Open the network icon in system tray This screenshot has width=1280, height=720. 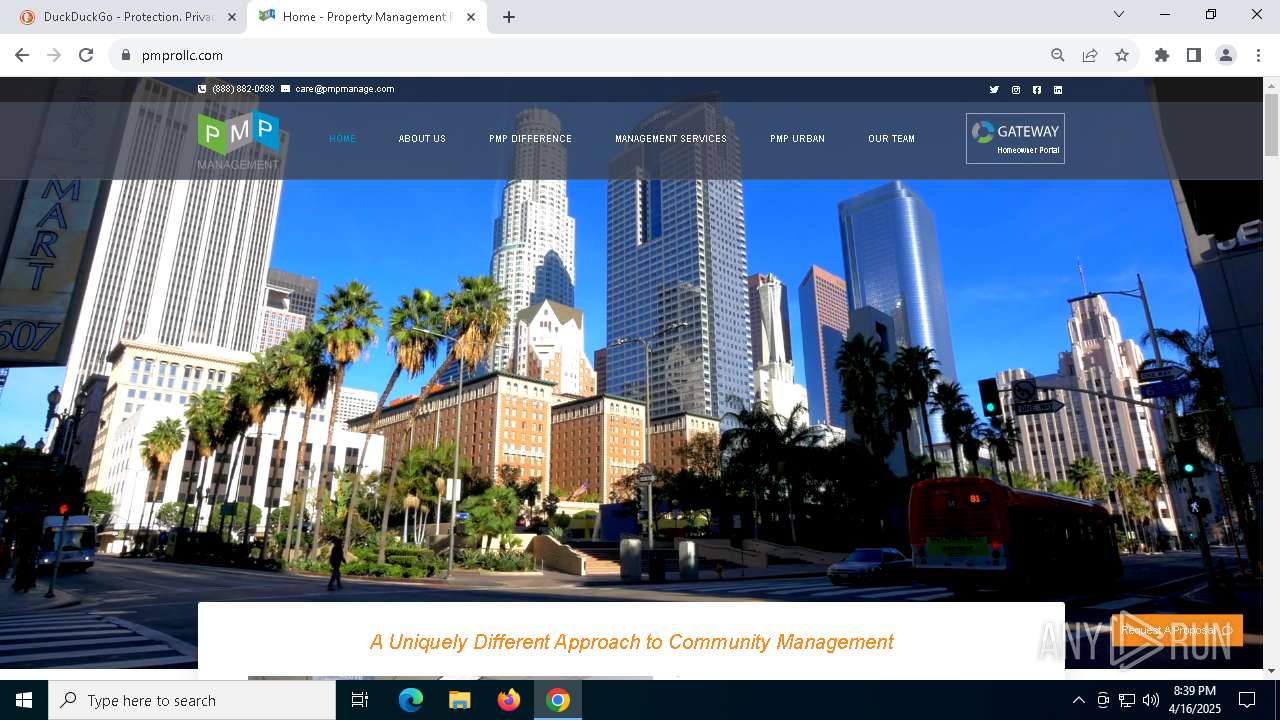[x=1127, y=700]
